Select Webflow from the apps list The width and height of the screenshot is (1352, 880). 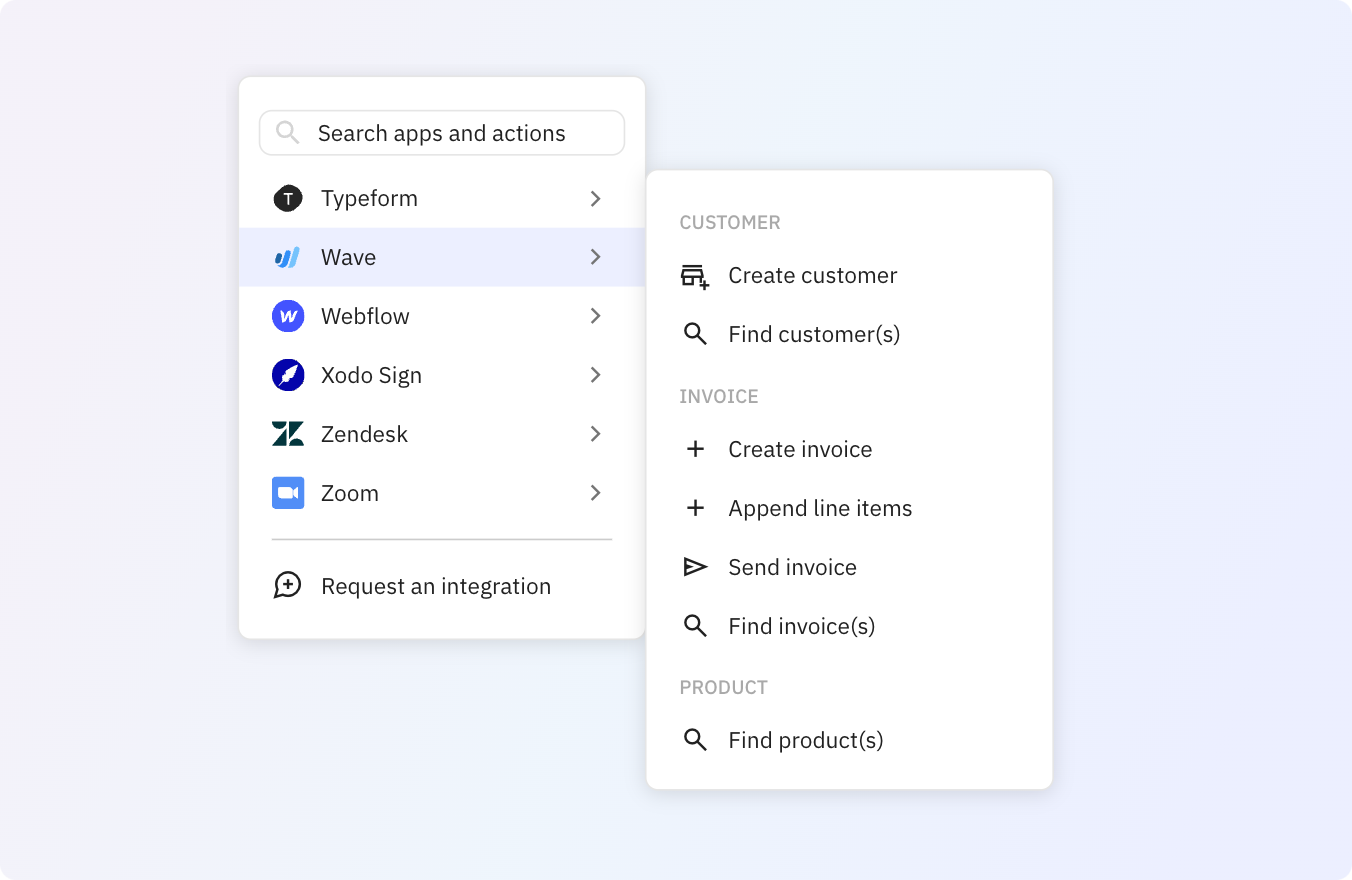click(x=442, y=316)
